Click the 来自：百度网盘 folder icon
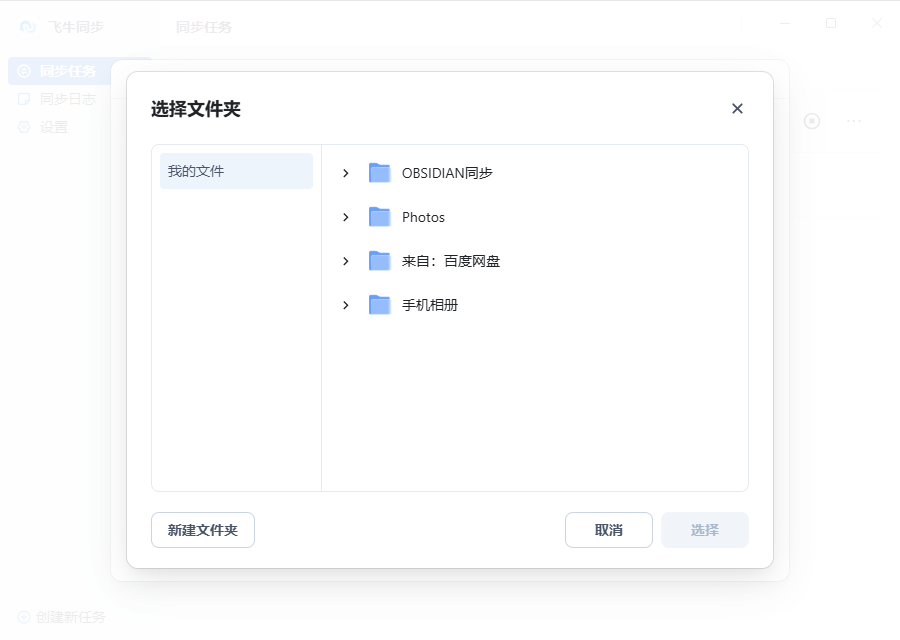Viewport: 900px width, 640px height. [x=379, y=261]
